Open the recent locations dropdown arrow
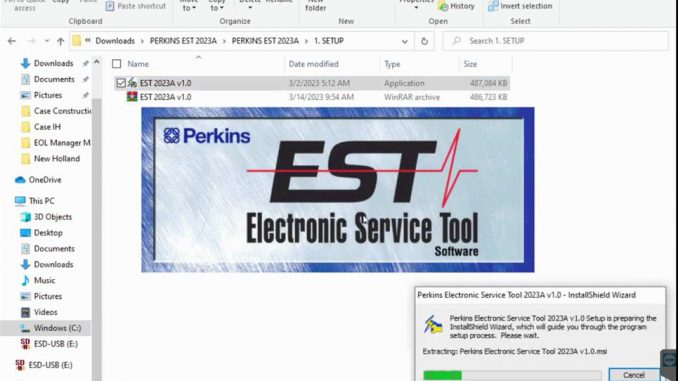This screenshot has height=381, width=678. click(x=47, y=41)
